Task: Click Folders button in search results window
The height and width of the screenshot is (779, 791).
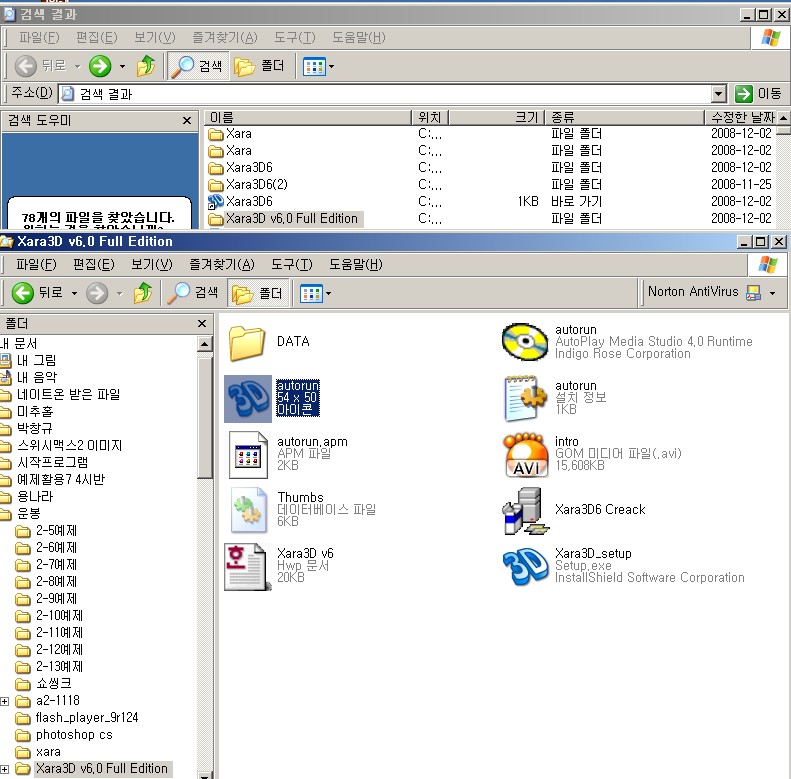Action: pyautogui.click(x=259, y=66)
